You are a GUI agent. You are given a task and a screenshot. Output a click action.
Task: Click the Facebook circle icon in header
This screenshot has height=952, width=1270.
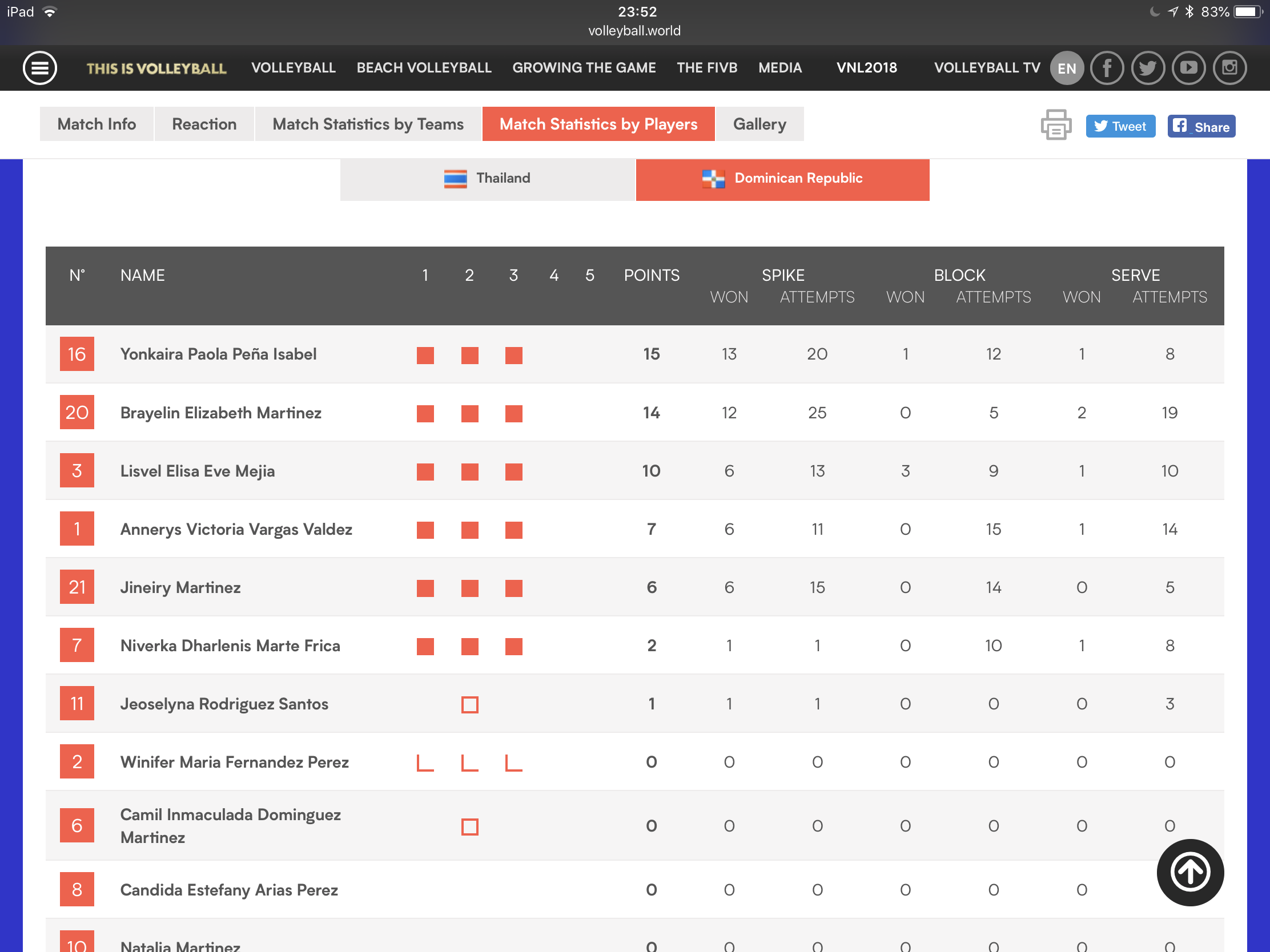point(1106,68)
